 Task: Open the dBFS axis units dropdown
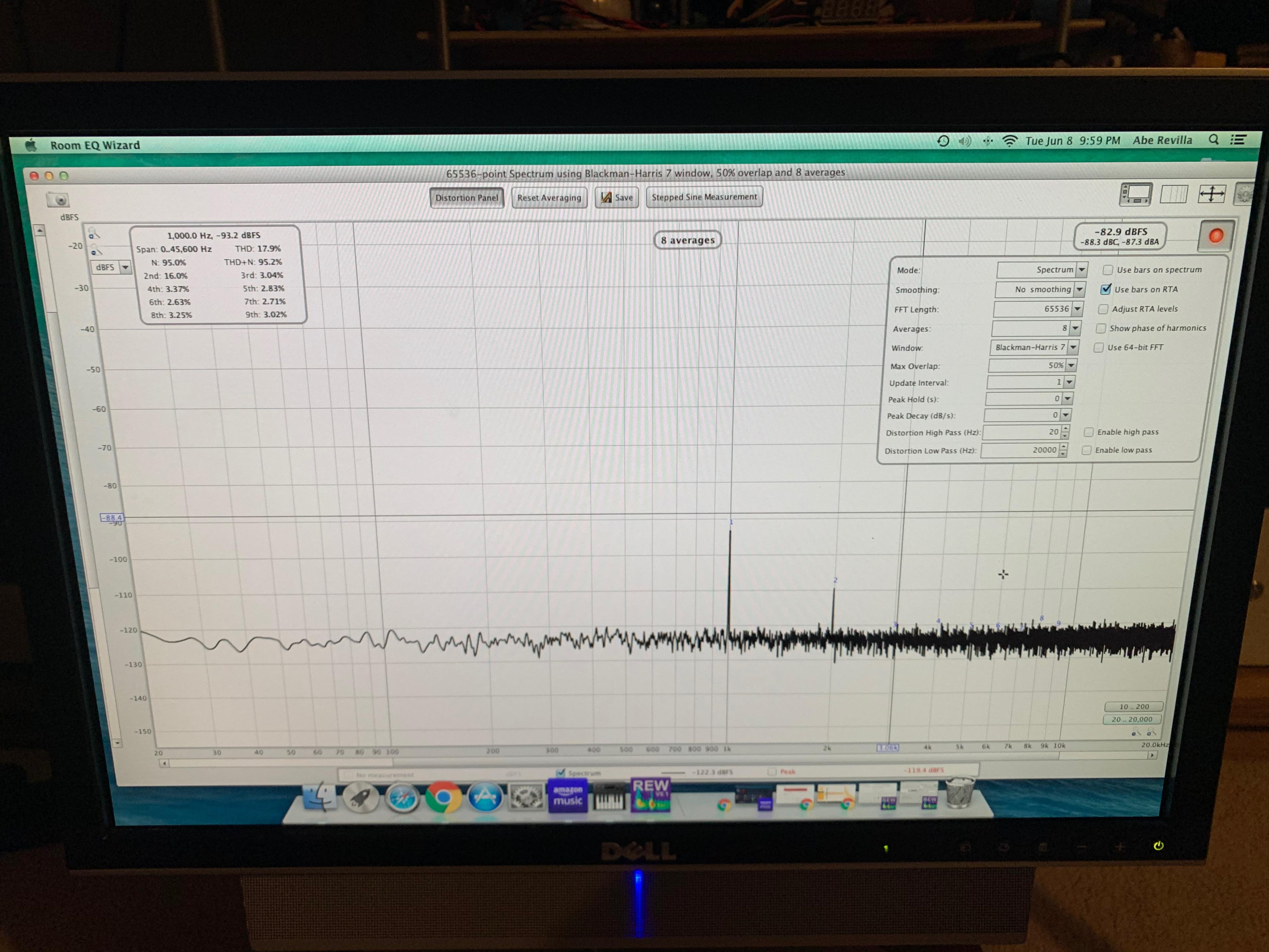(111, 267)
